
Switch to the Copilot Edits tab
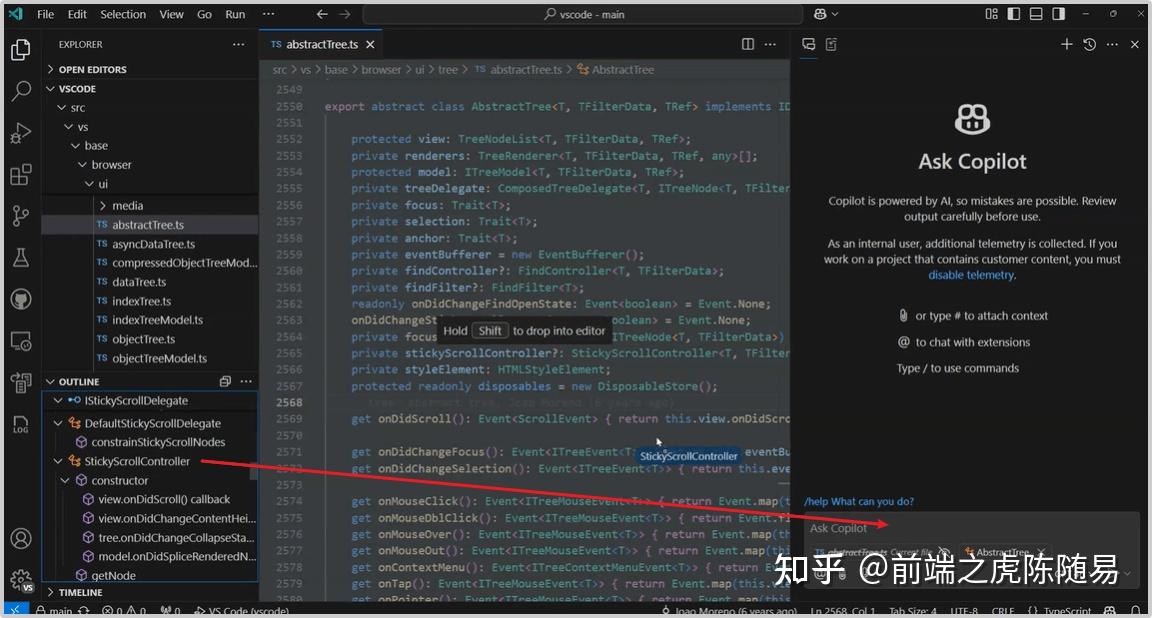[x=832, y=44]
